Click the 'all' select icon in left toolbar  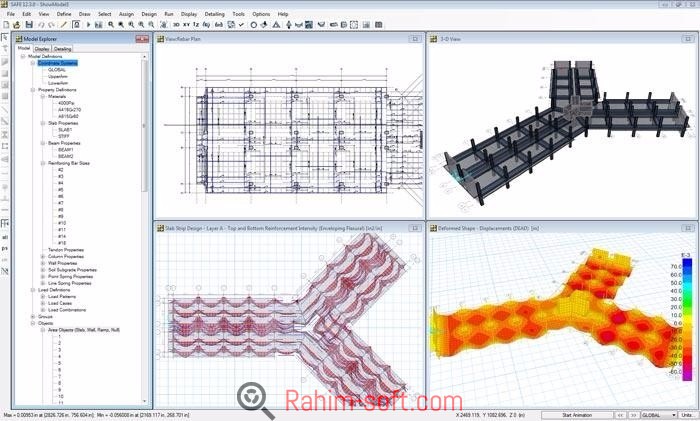tap(5, 237)
